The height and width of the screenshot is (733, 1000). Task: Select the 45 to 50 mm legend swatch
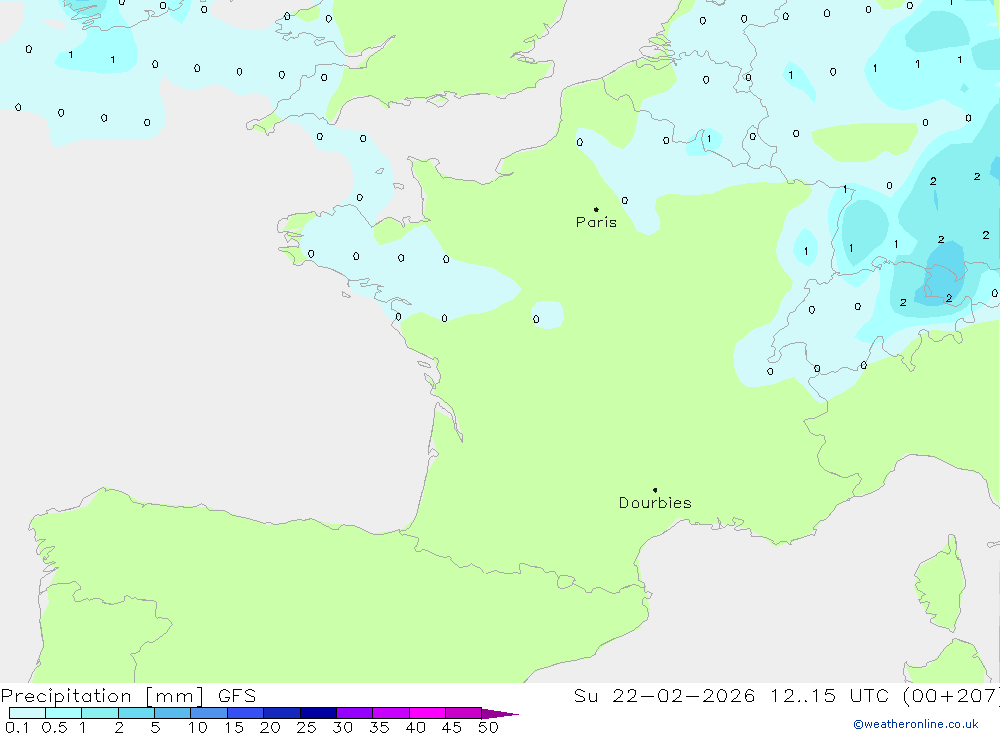pos(464,713)
